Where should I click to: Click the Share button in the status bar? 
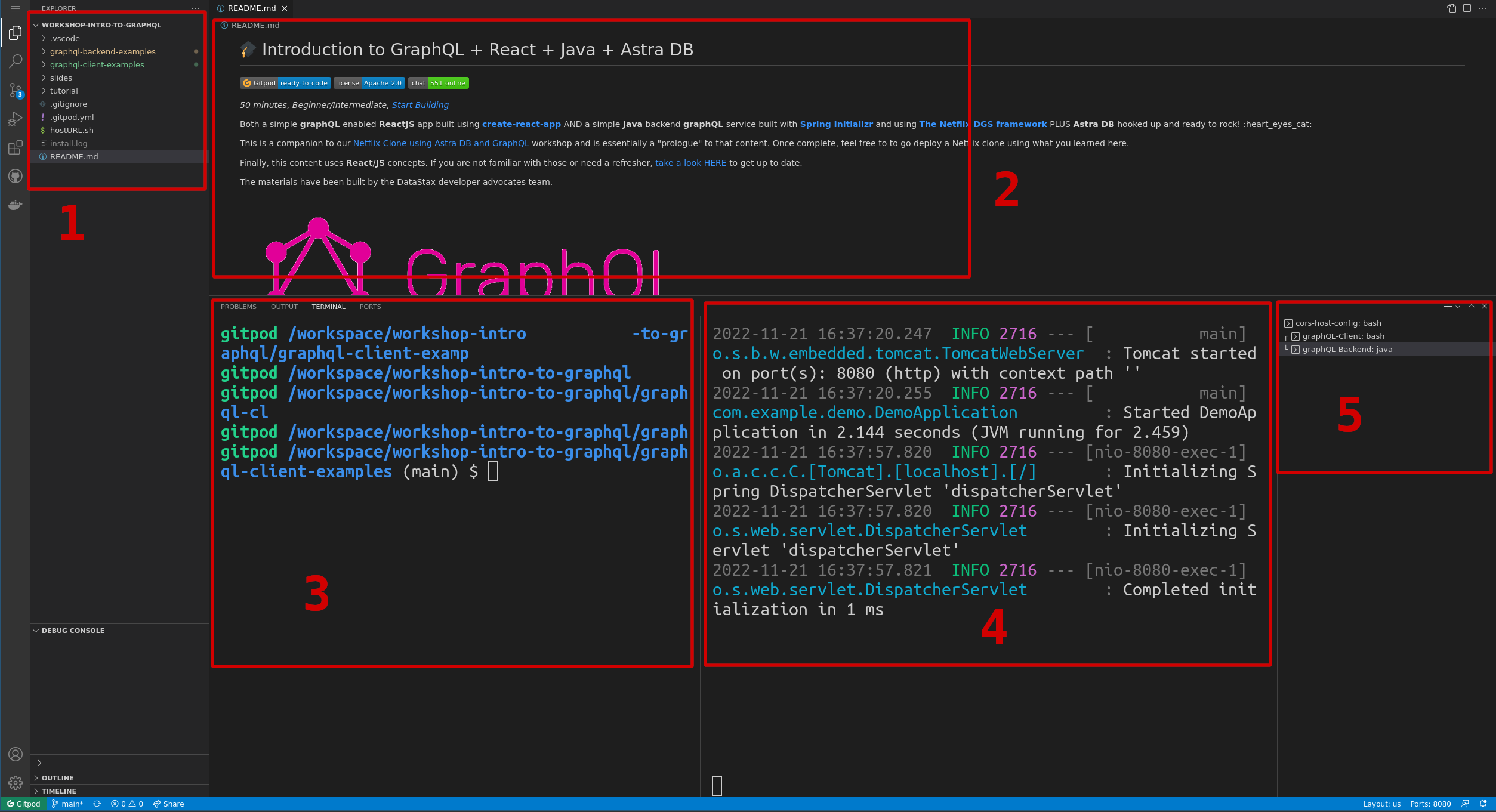(x=169, y=804)
